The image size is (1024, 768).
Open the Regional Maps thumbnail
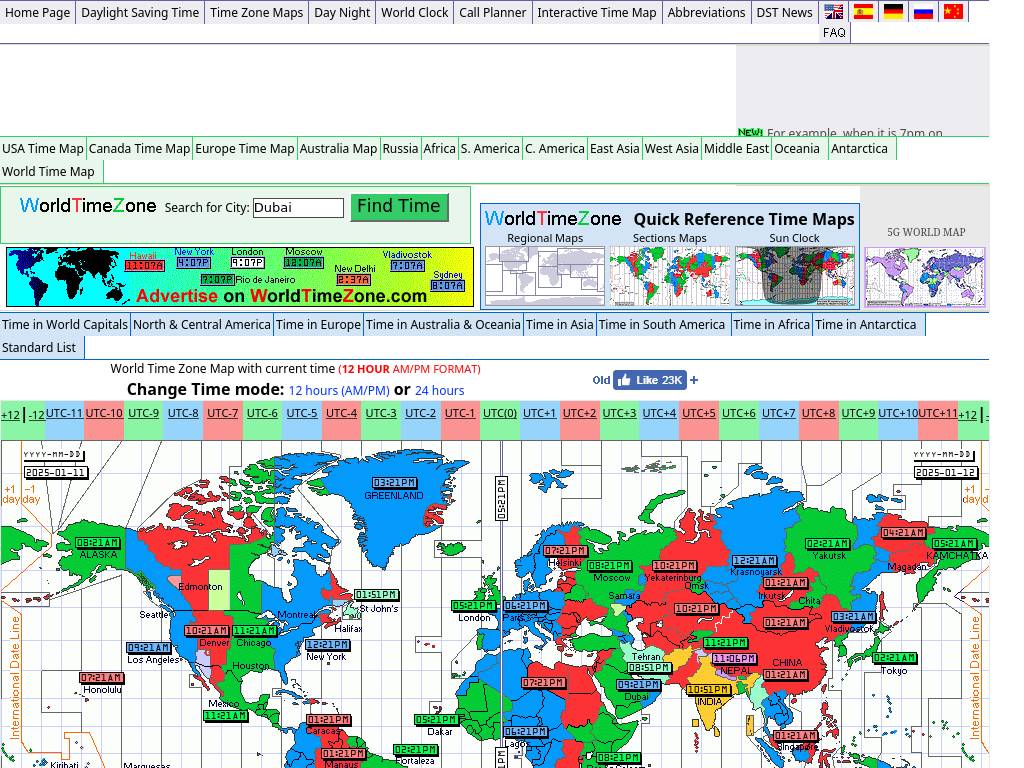tap(545, 276)
